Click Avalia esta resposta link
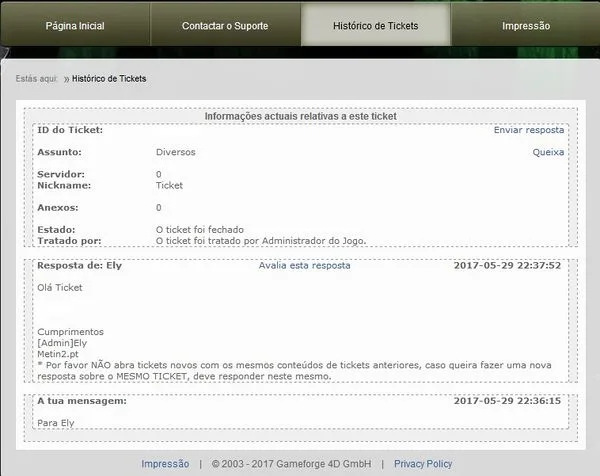600x476 pixels. [x=304, y=266]
